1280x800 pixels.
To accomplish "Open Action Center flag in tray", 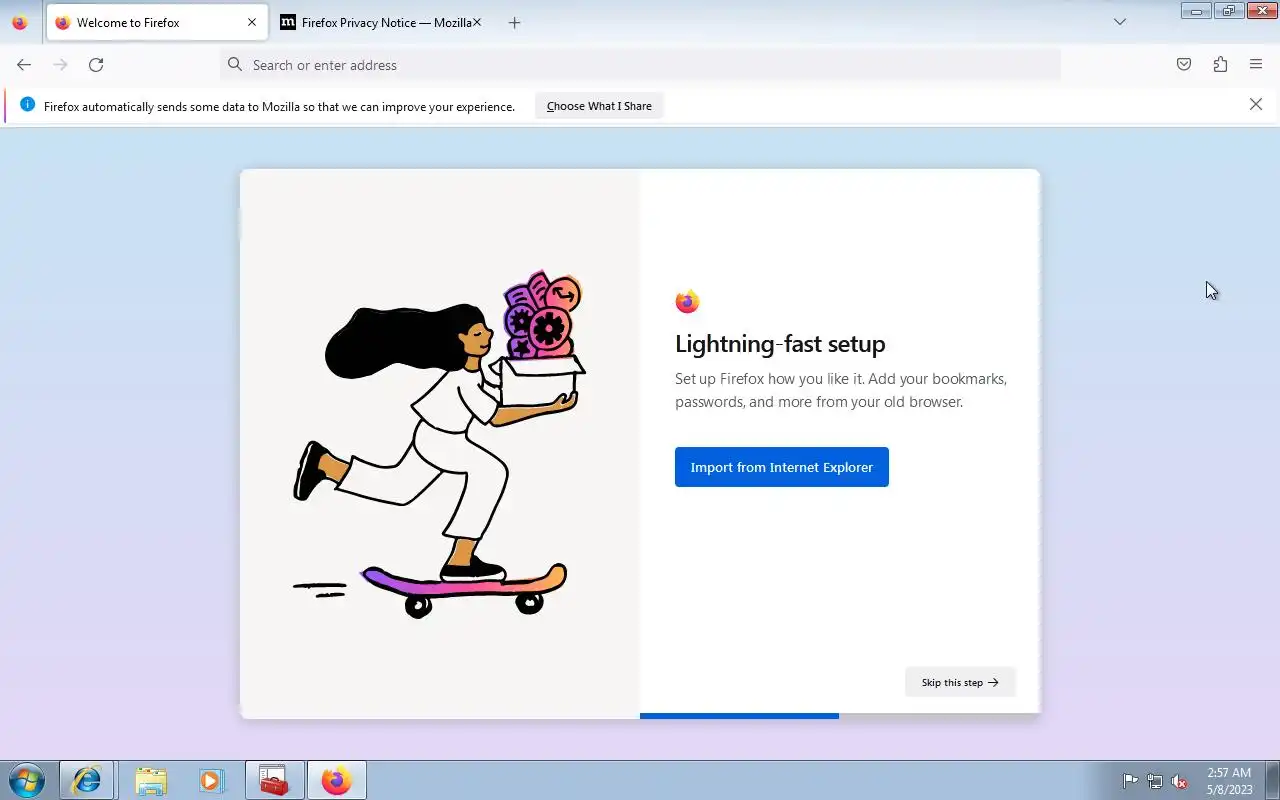I will click(x=1130, y=781).
